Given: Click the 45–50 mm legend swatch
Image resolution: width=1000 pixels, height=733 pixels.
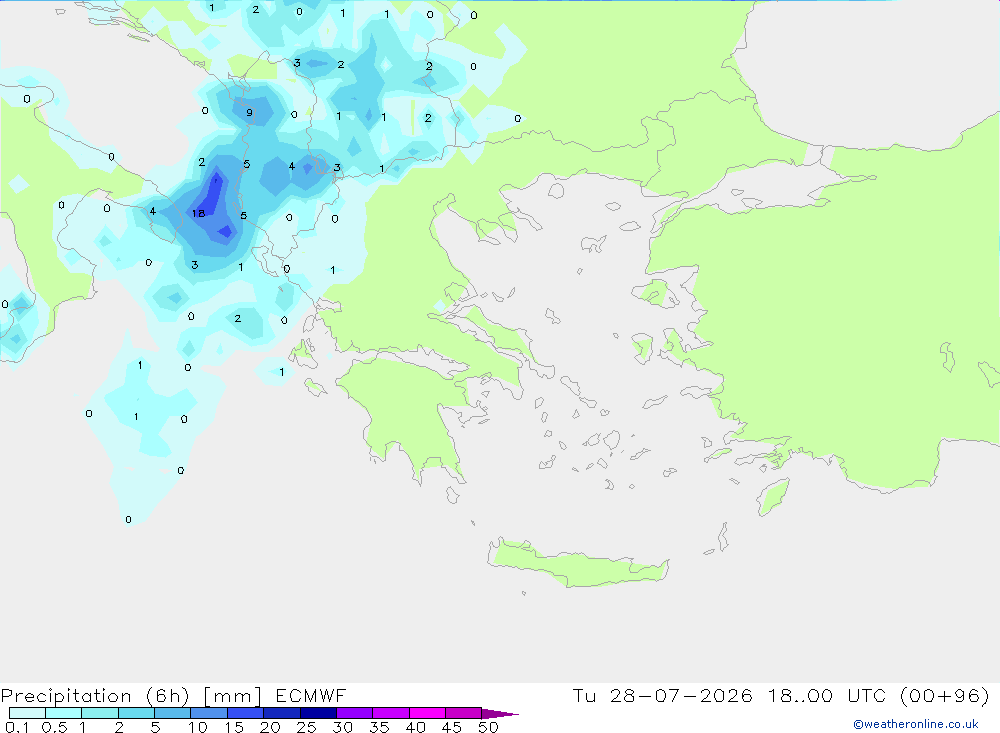Looking at the screenshot, I should click(464, 713).
